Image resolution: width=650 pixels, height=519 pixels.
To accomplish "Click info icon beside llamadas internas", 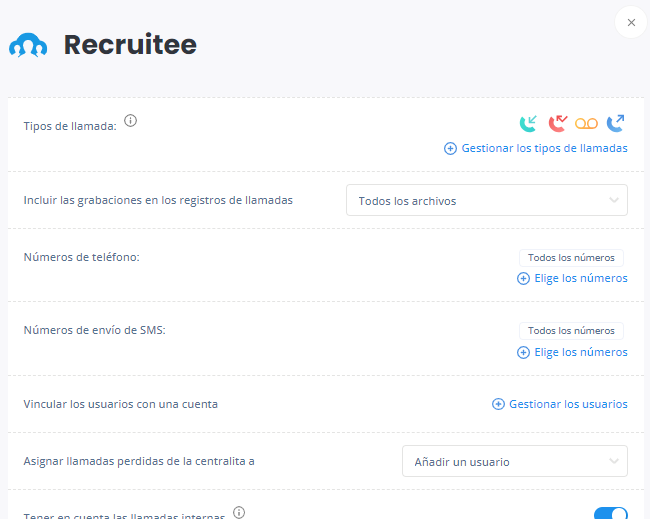I will pyautogui.click(x=239, y=512).
